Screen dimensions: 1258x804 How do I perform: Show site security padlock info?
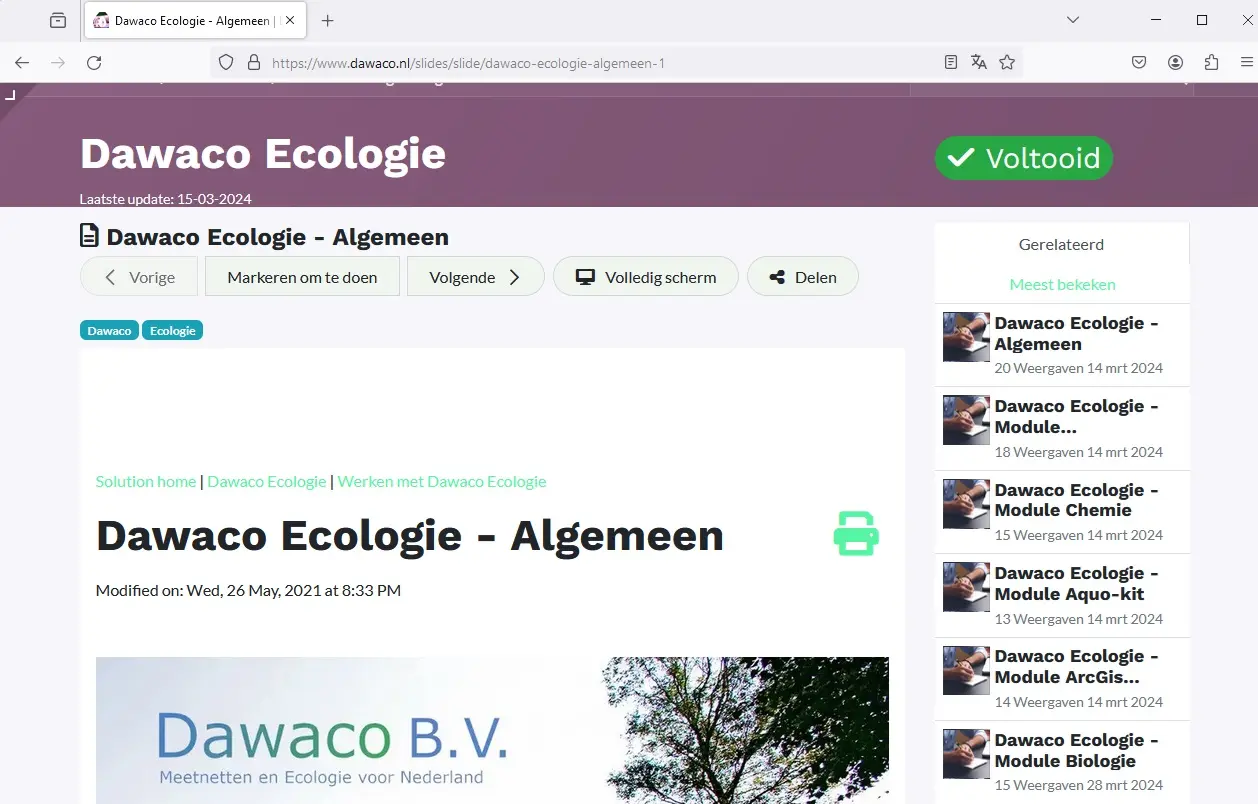253,63
